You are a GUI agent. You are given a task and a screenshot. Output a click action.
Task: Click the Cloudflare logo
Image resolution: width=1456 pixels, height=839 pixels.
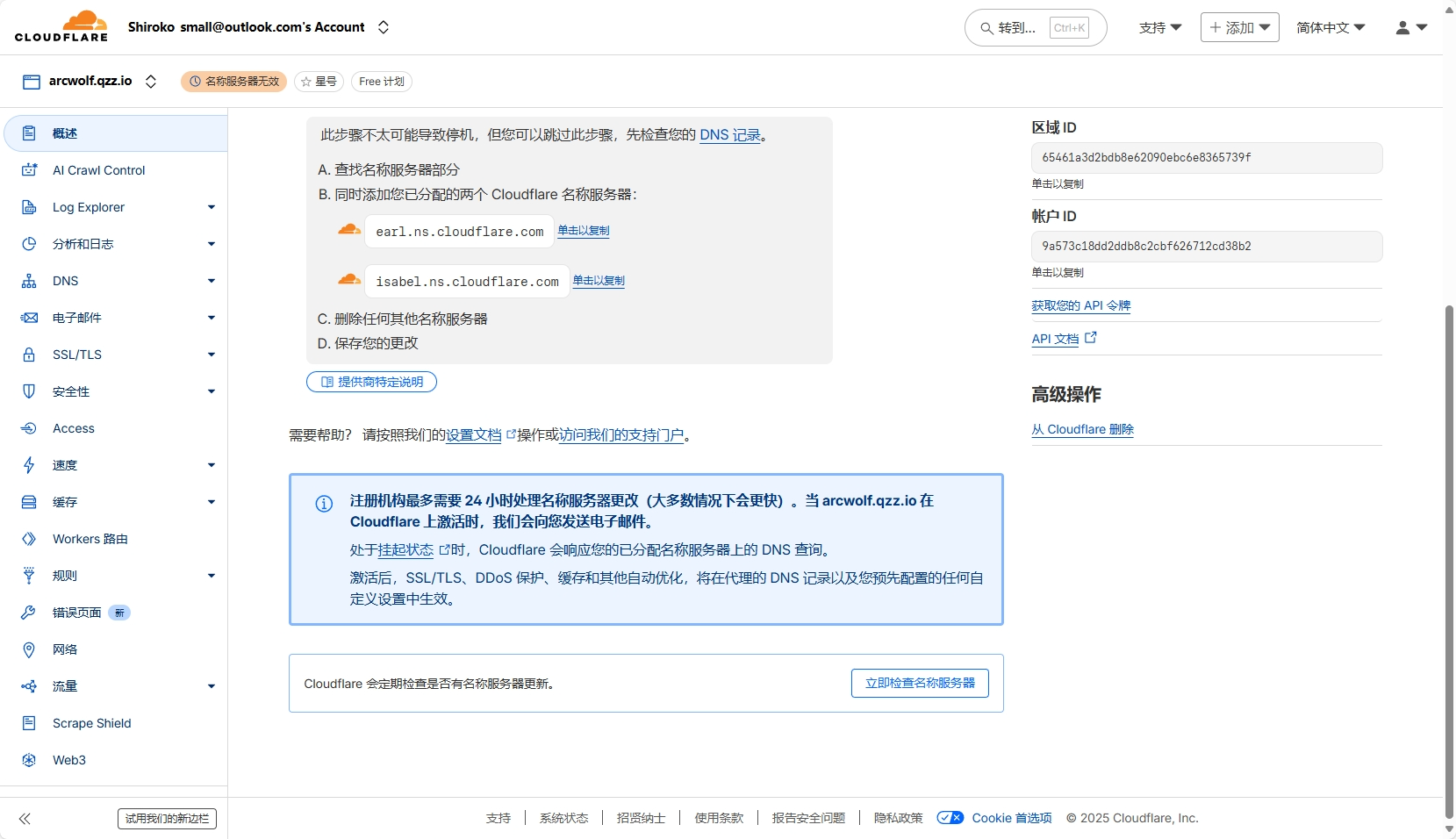point(61,26)
